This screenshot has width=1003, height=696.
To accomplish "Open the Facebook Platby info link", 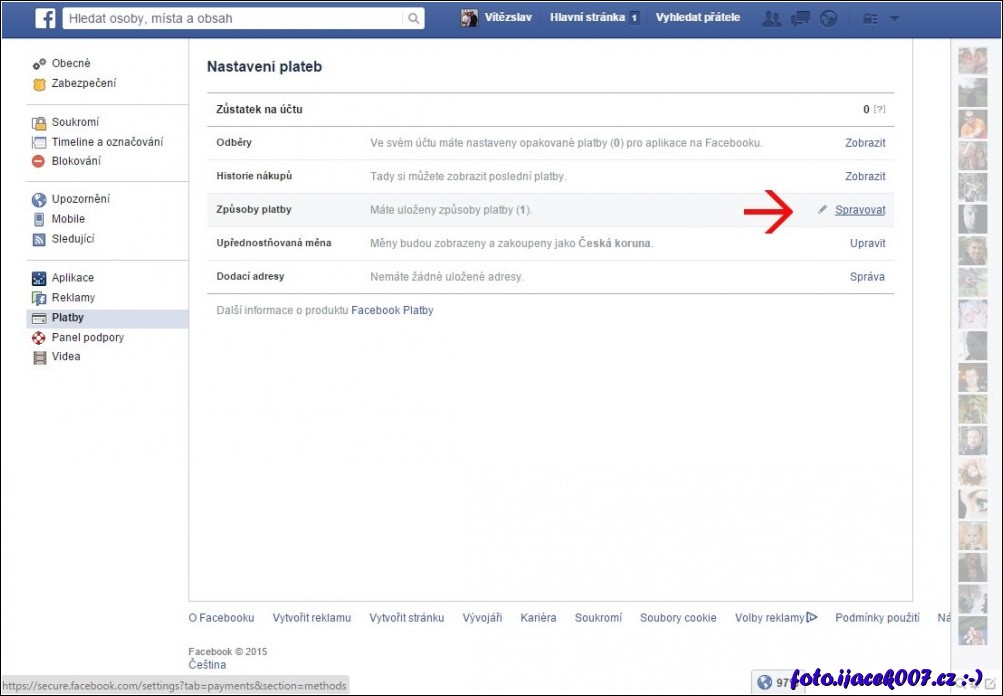I will click(x=392, y=310).
